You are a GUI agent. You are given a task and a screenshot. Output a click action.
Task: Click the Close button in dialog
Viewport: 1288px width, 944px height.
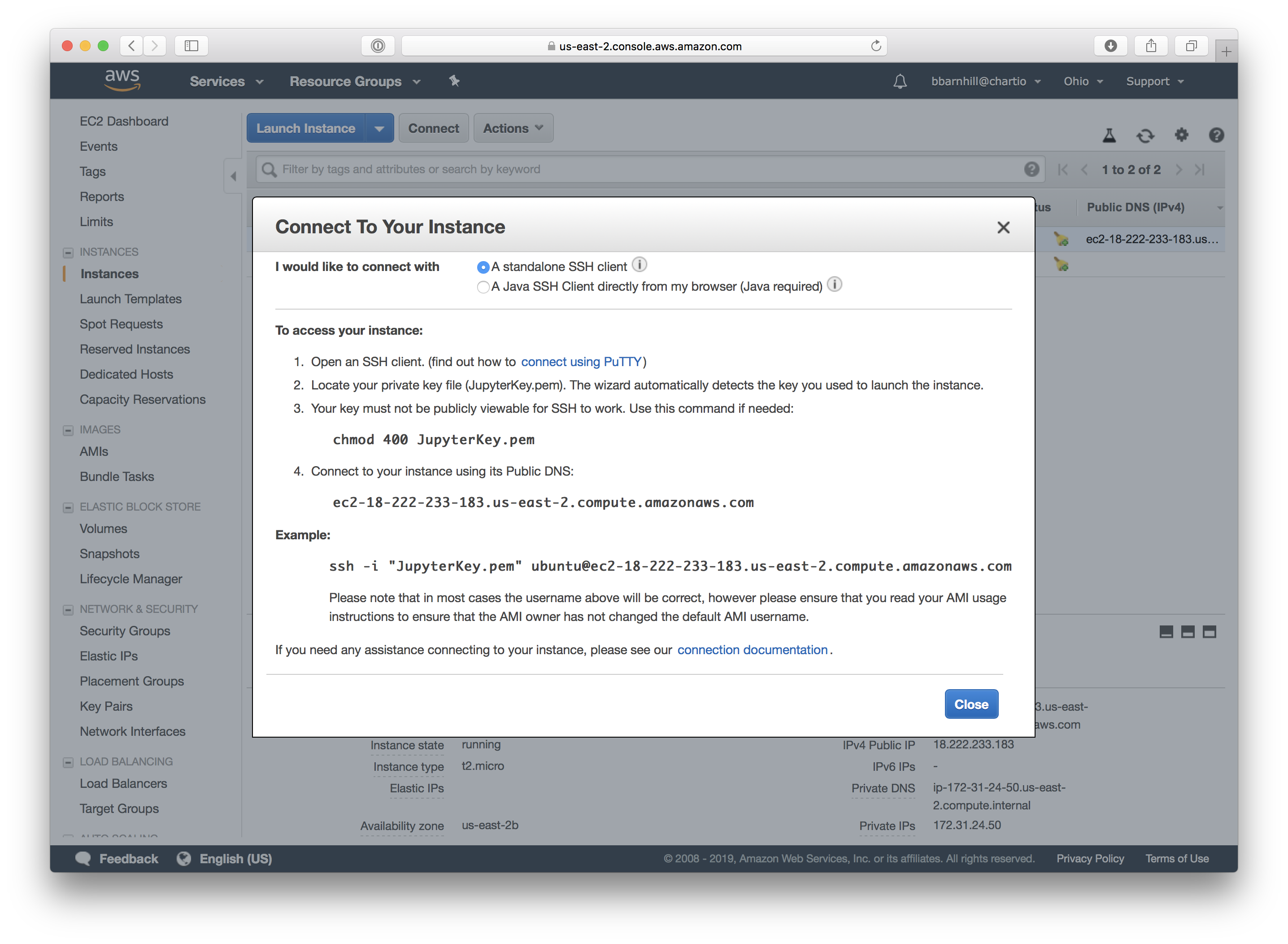[970, 704]
